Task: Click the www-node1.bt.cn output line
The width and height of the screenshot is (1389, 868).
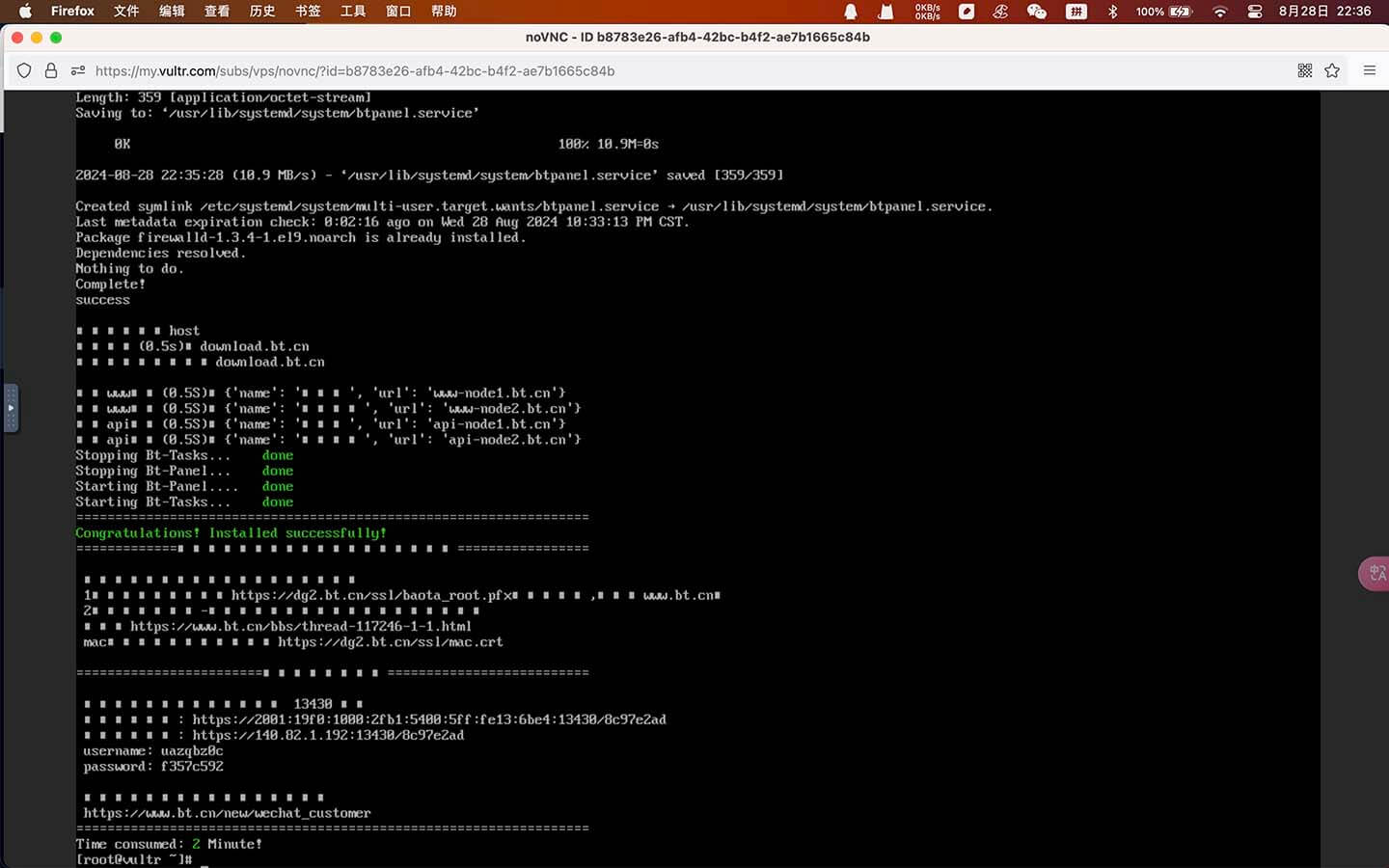Action: [x=321, y=393]
